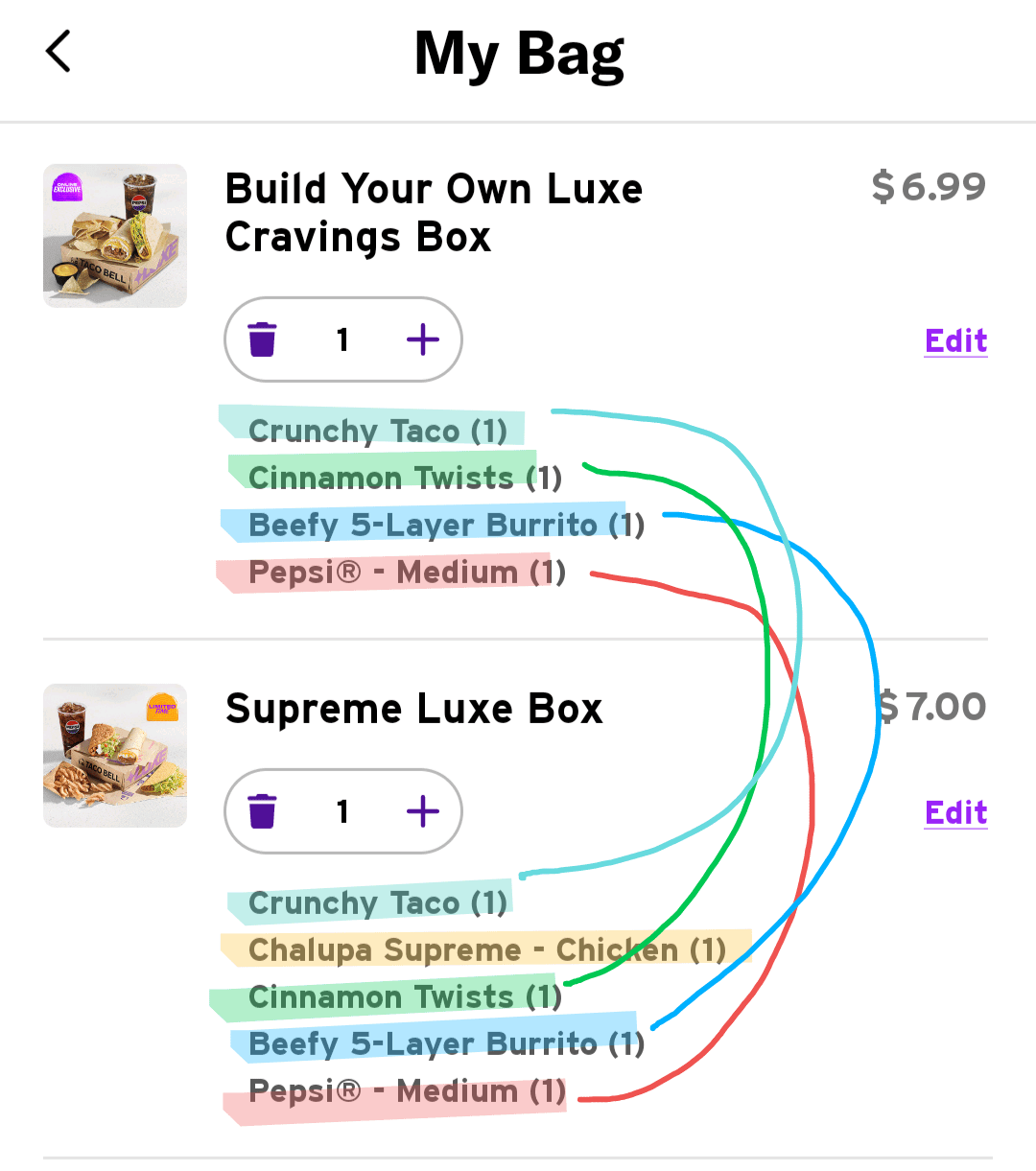Remove Build Your Own Luxe Cravings Box
The height and width of the screenshot is (1171, 1036).
[x=262, y=340]
